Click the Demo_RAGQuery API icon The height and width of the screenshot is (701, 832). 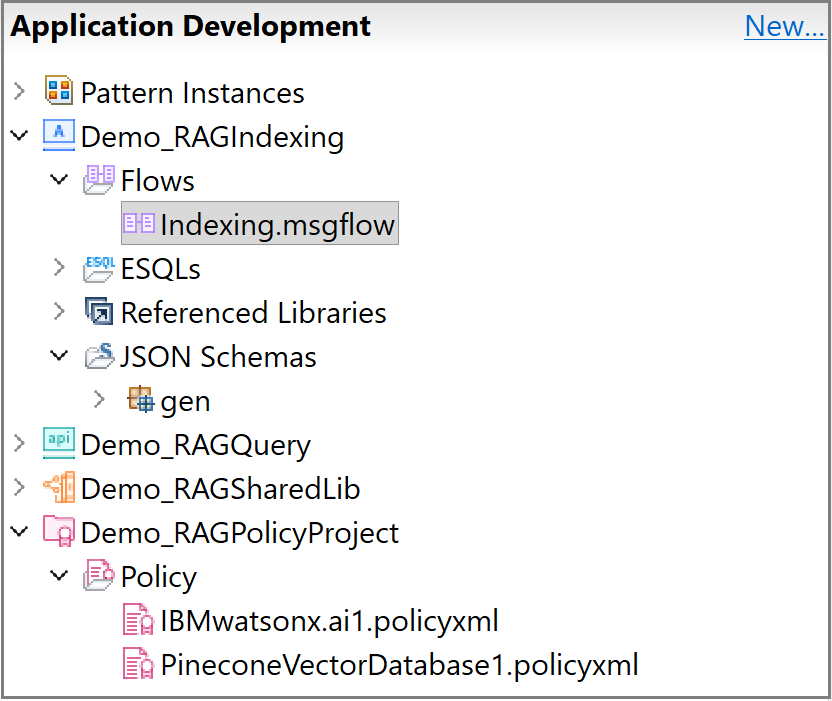(59, 444)
